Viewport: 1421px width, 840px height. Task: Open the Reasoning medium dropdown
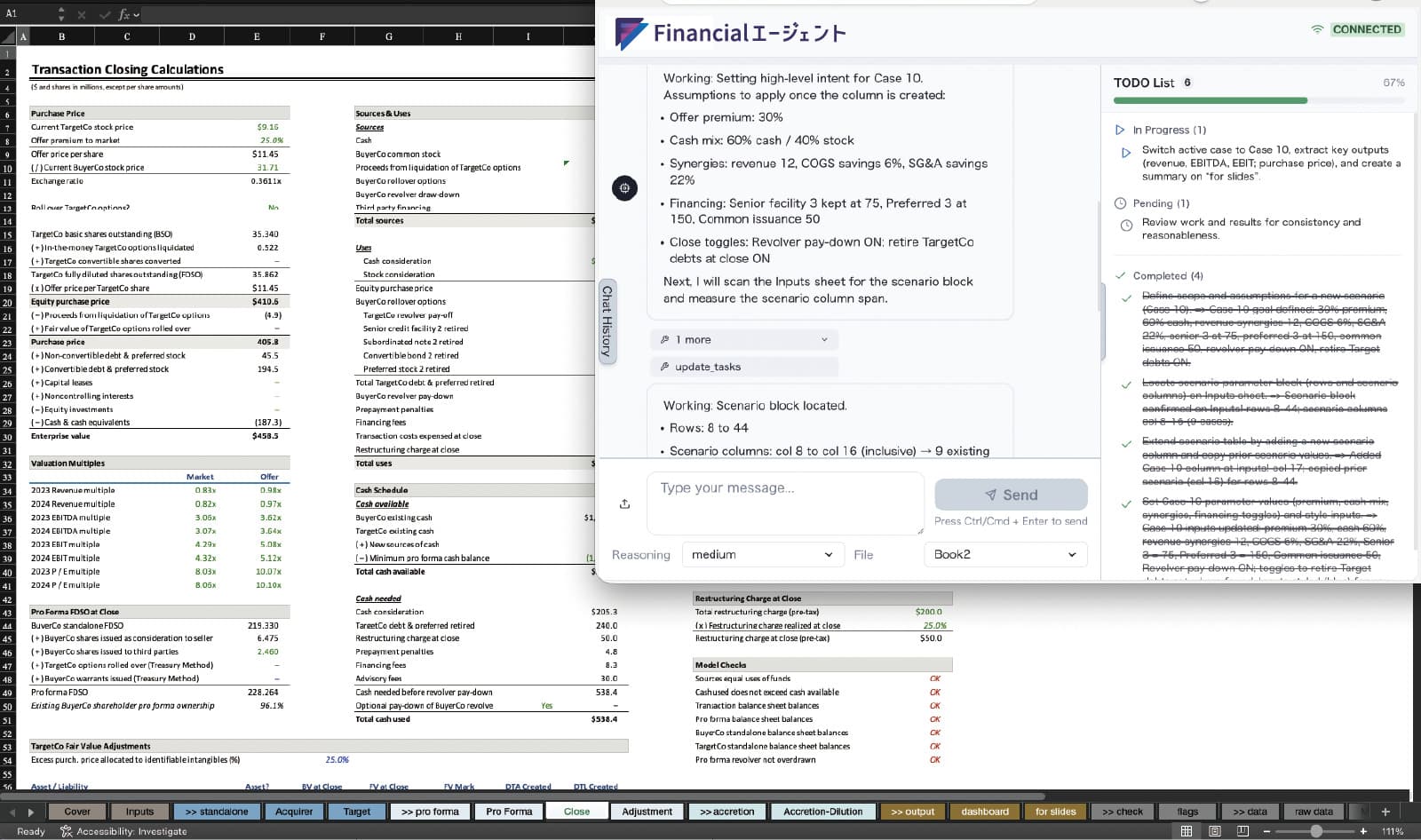click(763, 554)
